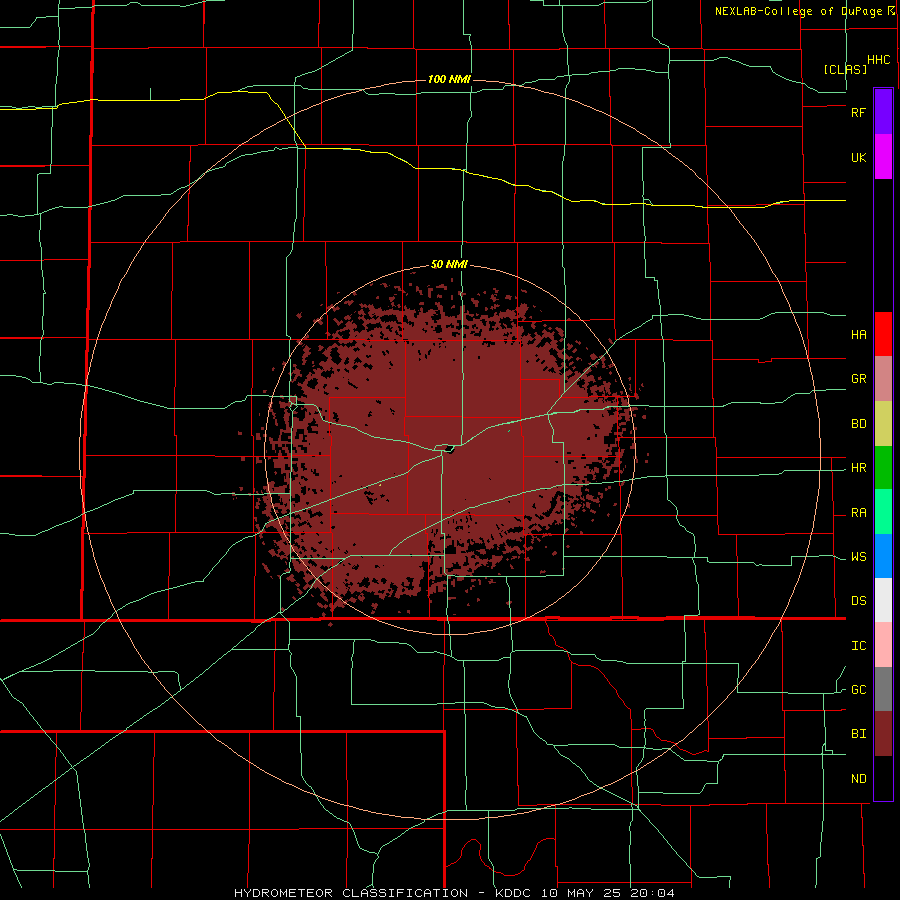Click the HHC product label
The image size is (900, 900).
click(x=879, y=60)
